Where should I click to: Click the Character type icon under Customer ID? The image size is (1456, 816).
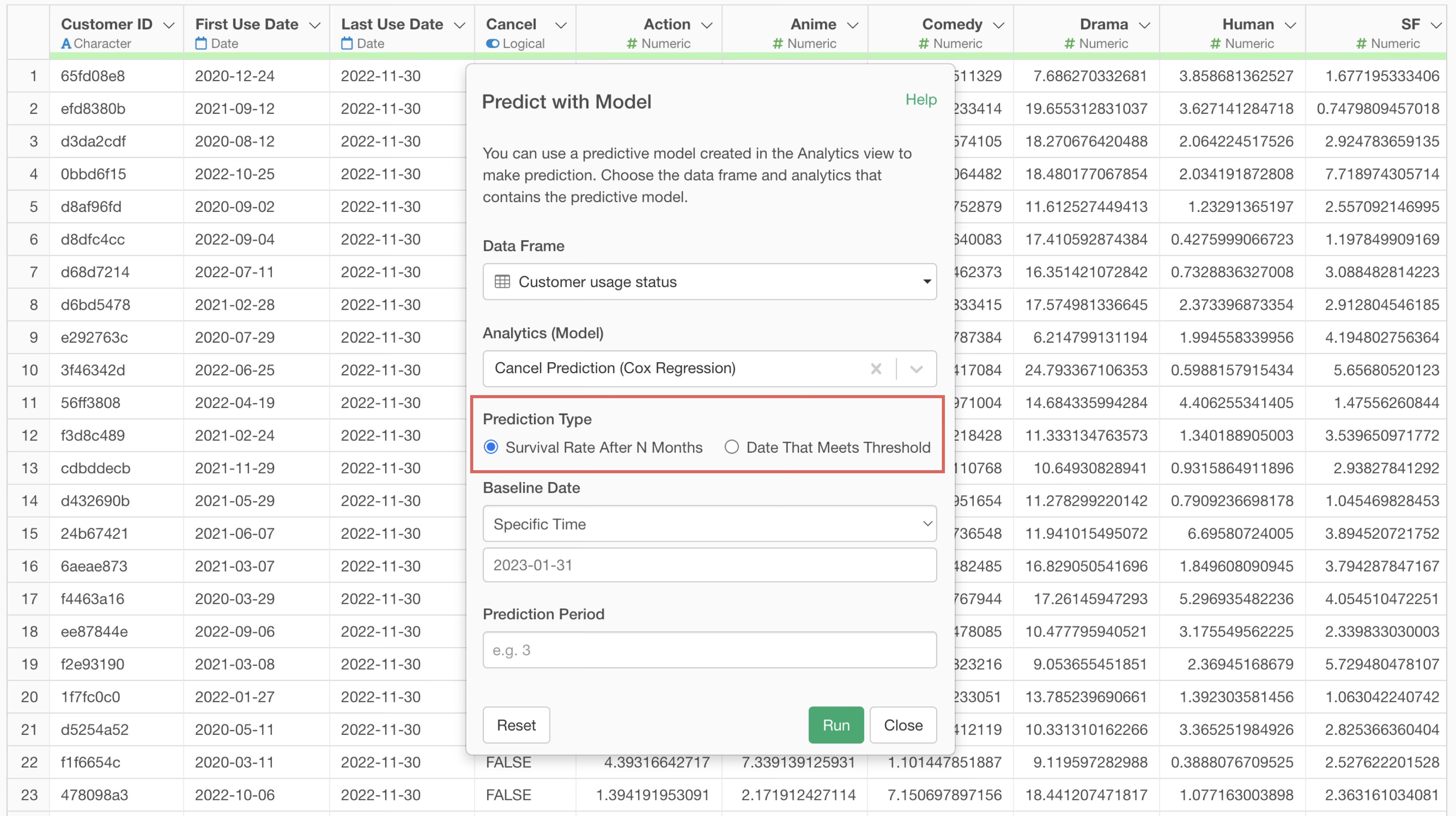(x=66, y=44)
